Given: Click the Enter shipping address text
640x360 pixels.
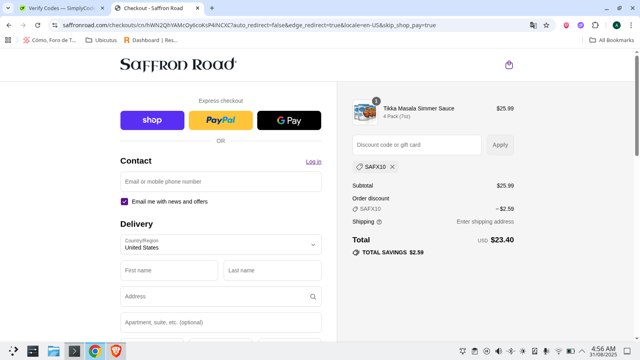Looking at the screenshot, I should (485, 222).
